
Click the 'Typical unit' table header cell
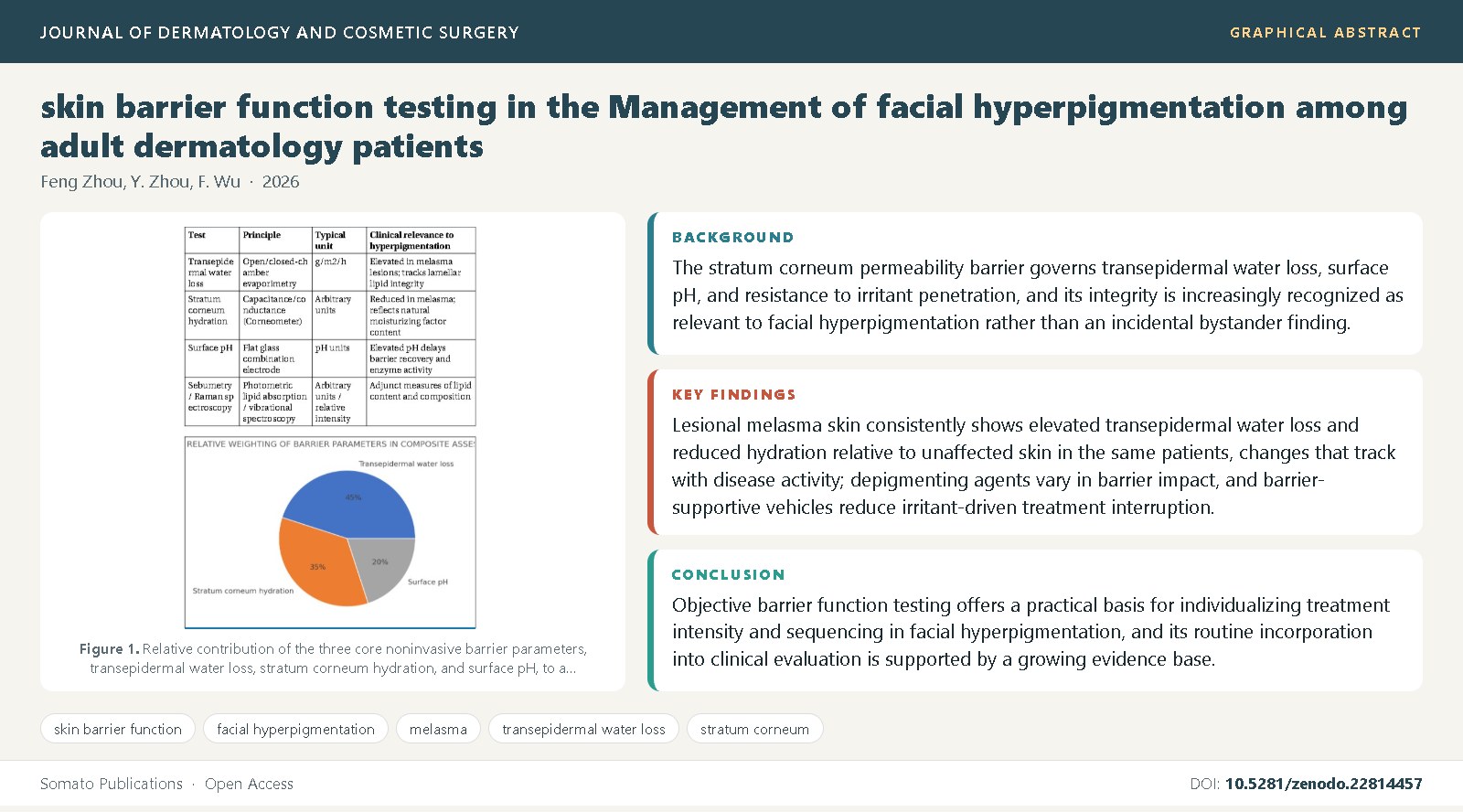coord(339,240)
